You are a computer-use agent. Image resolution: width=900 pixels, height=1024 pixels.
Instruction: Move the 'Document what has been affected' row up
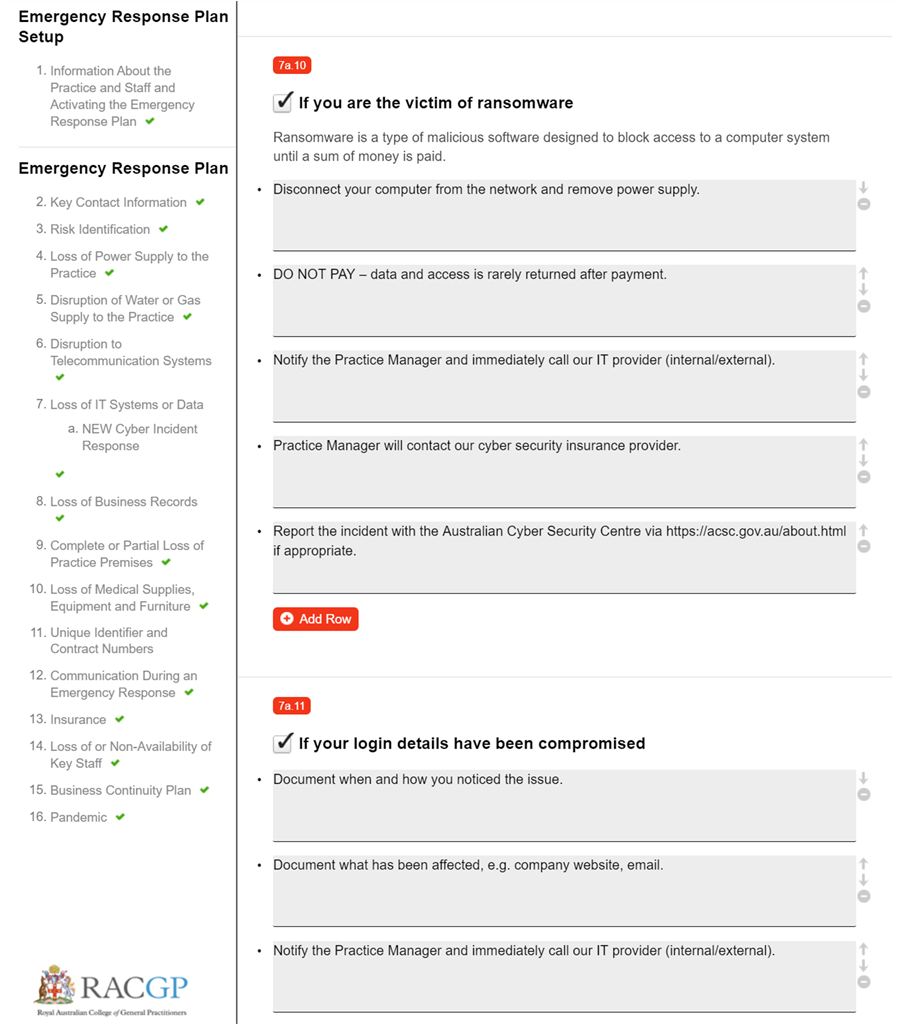(x=864, y=863)
